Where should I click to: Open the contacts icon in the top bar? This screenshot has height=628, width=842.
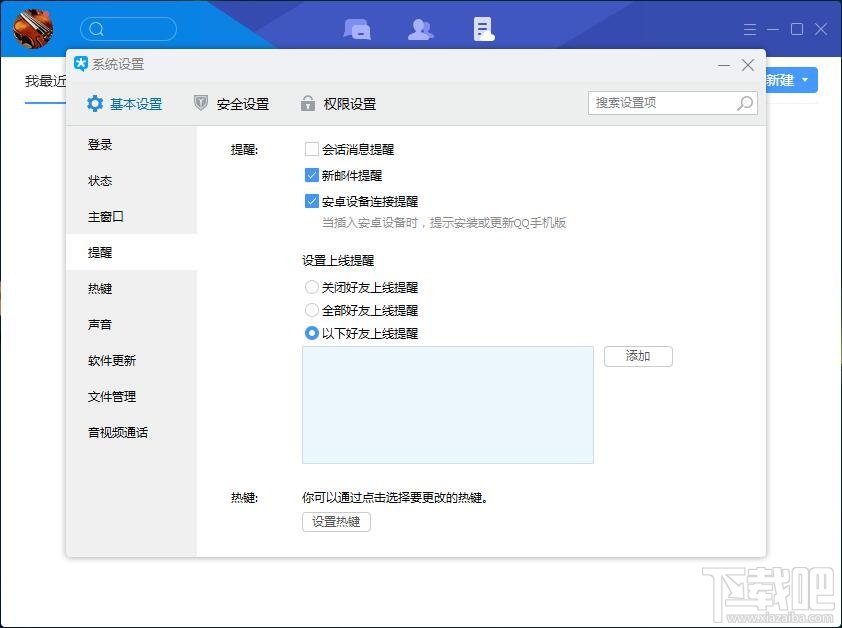tap(420, 28)
